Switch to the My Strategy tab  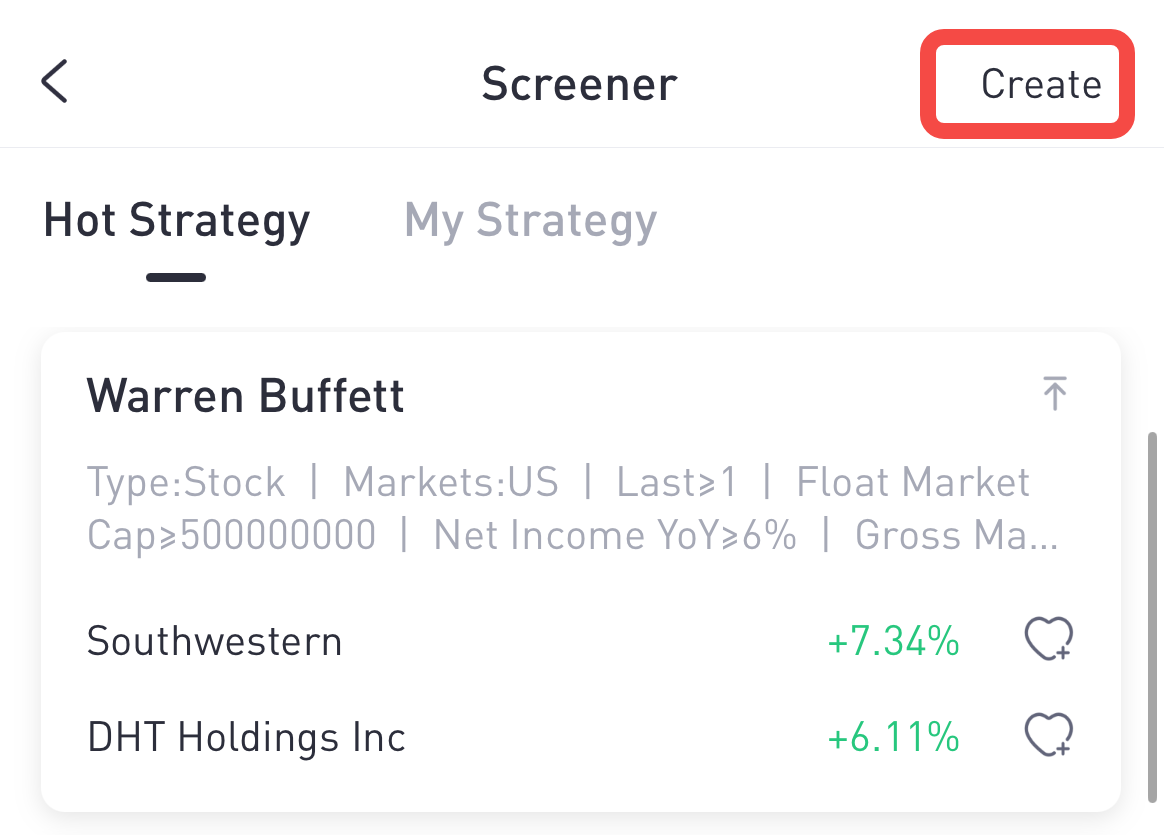point(530,221)
